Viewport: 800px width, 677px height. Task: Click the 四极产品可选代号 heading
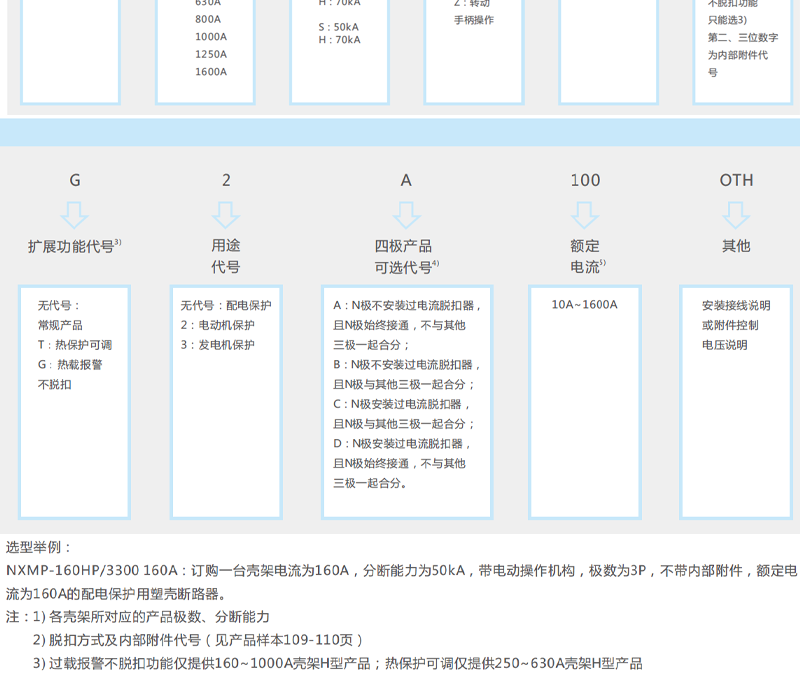(x=404, y=256)
